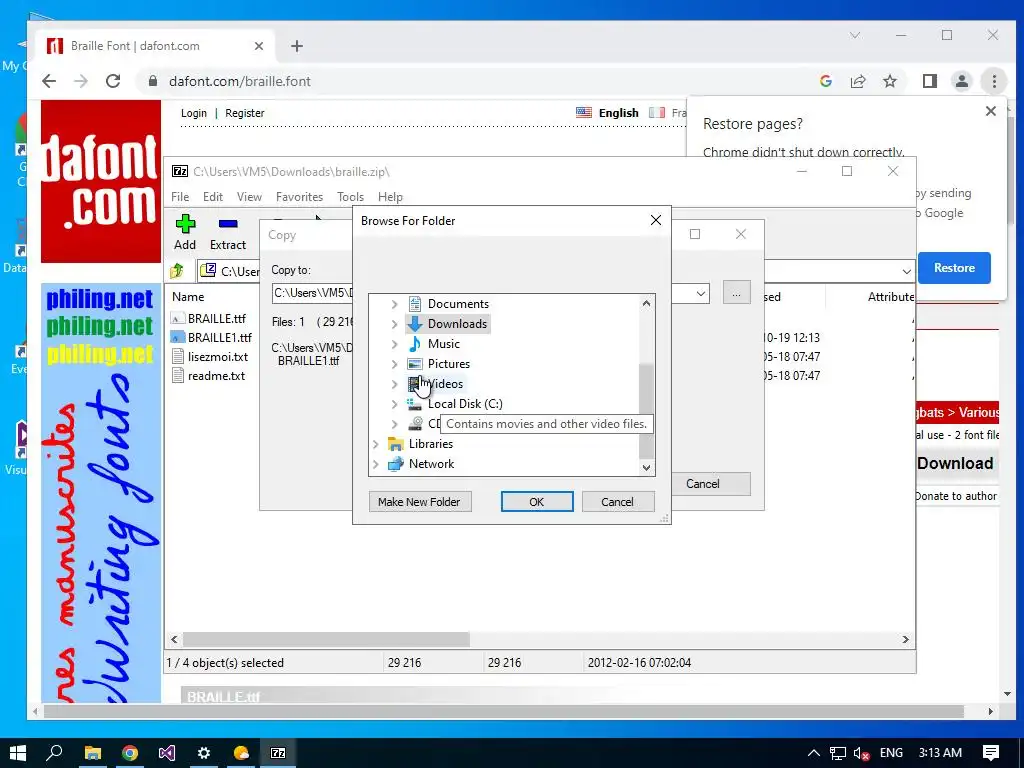Select the Music folder icon in tree

pyautogui.click(x=415, y=344)
